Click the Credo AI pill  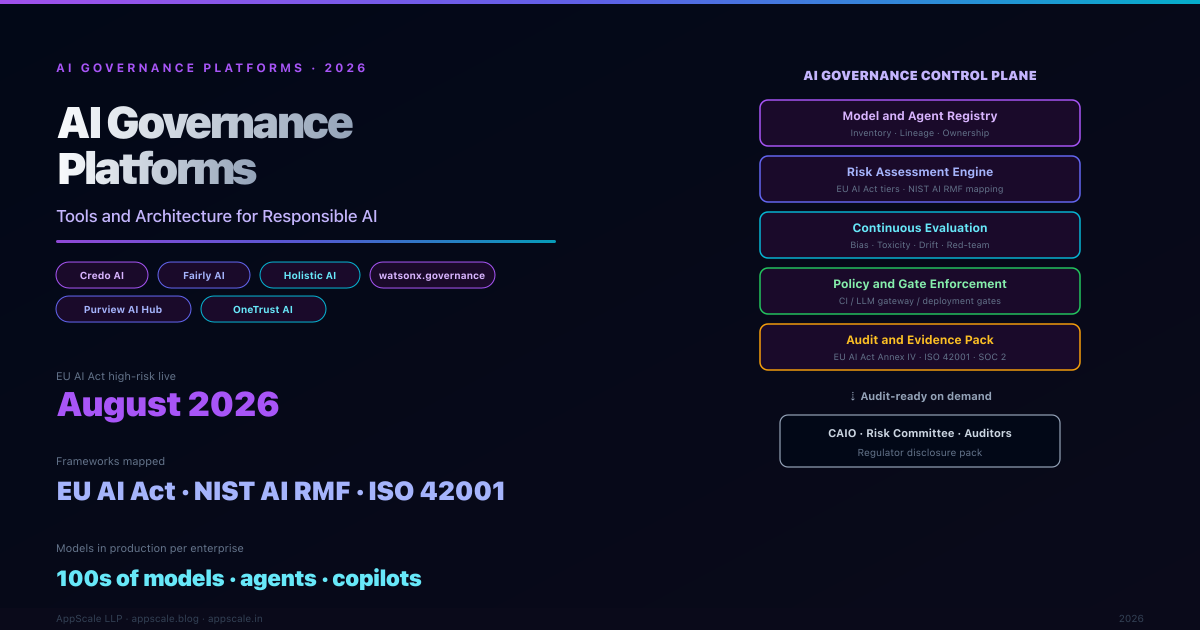click(102, 275)
